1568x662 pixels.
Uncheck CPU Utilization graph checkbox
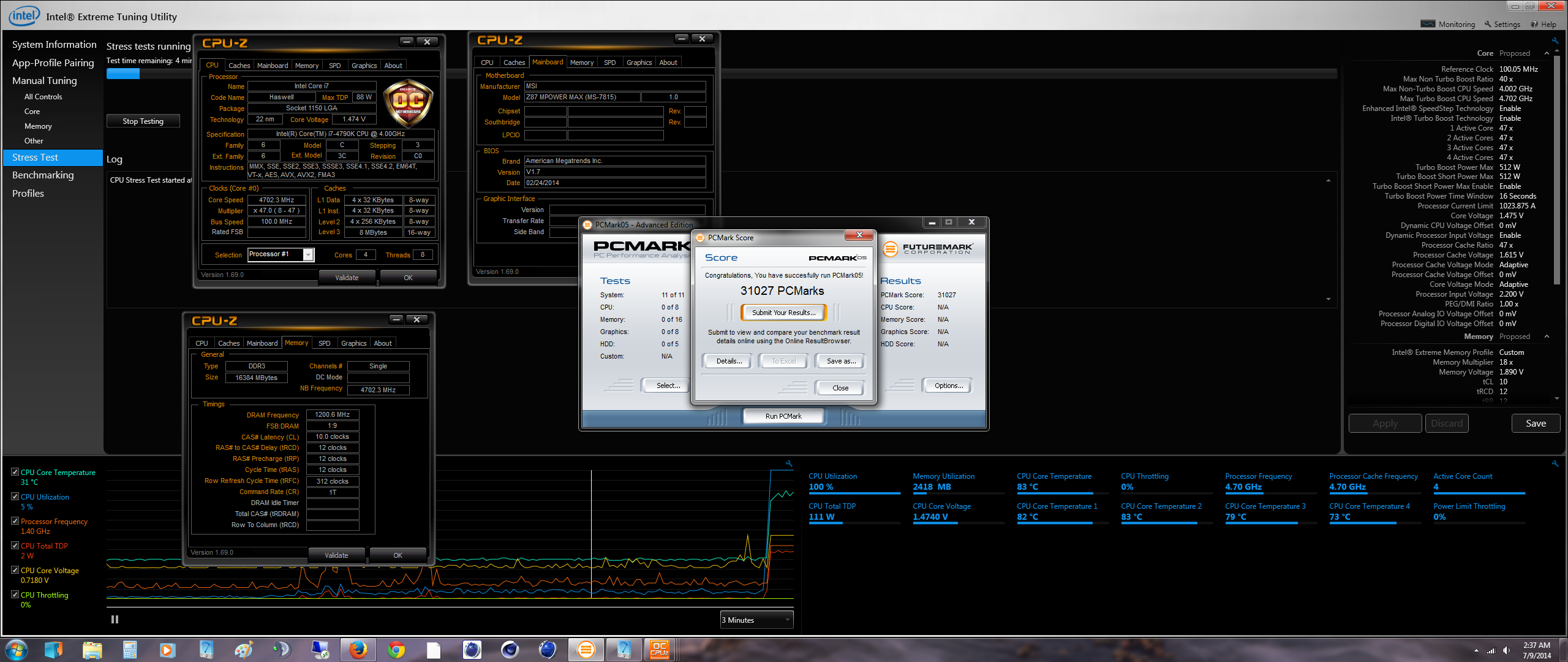pyautogui.click(x=15, y=496)
